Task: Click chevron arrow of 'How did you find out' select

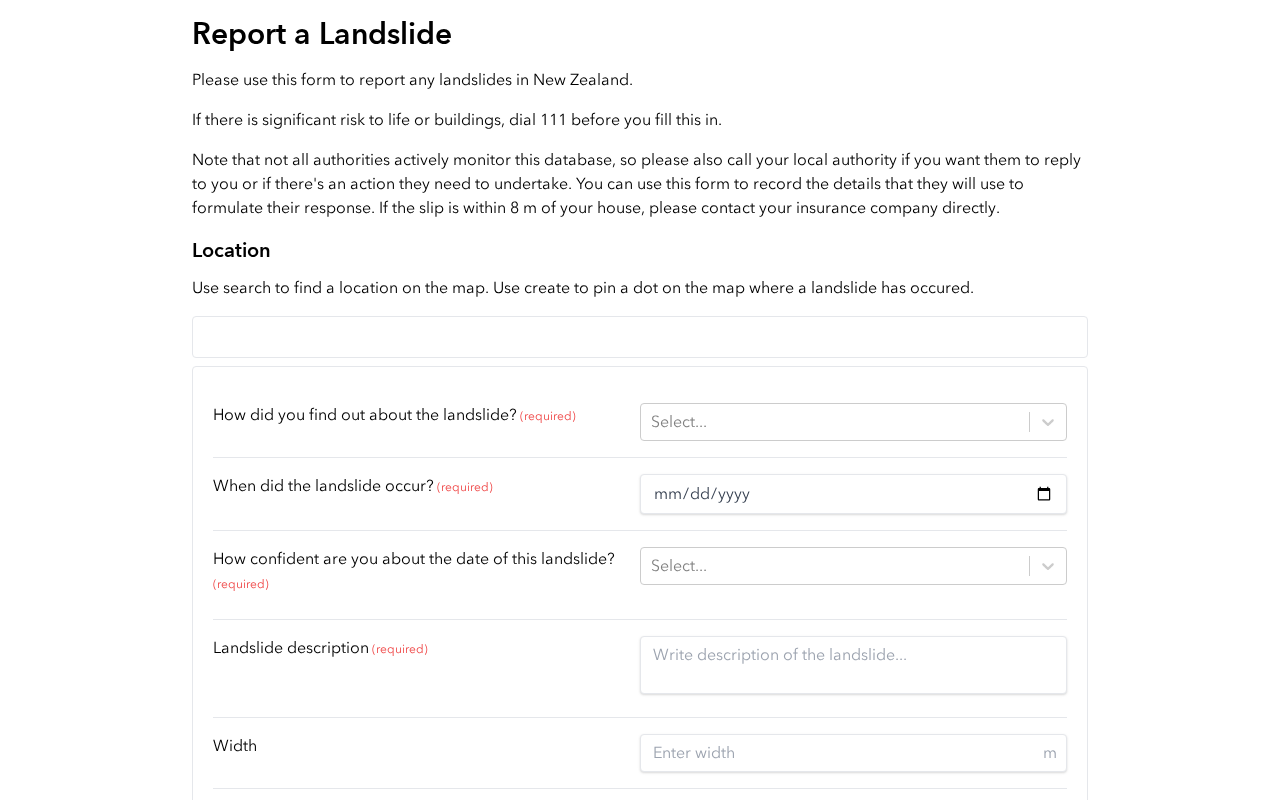Action: 1048,422
